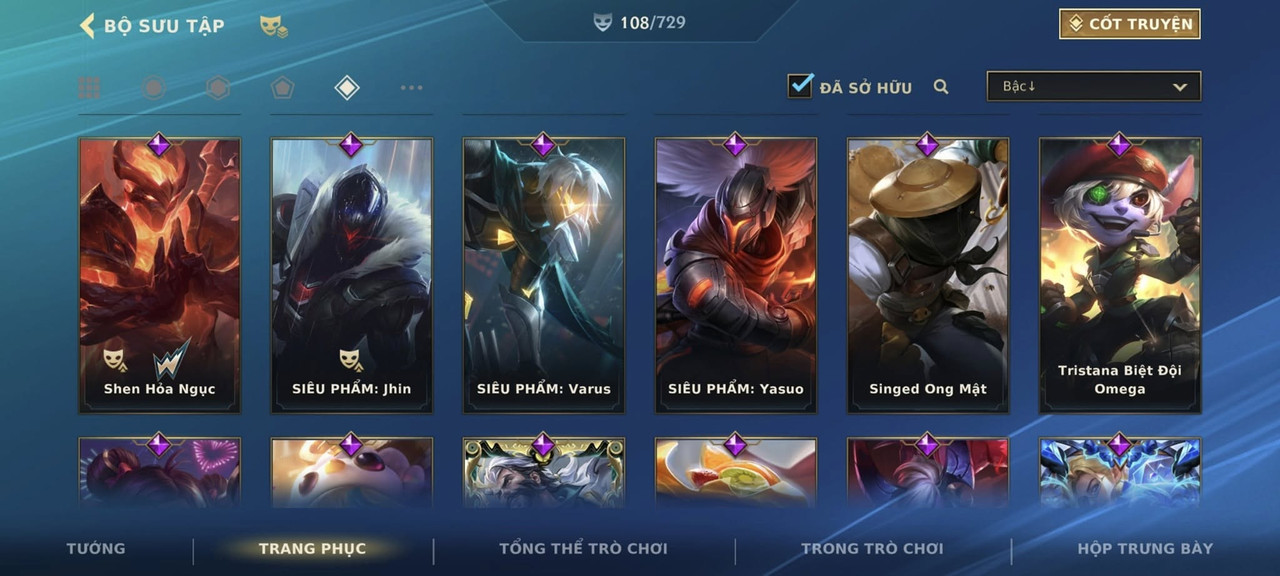Image resolution: width=1280 pixels, height=576 pixels.
Task: Open the three-dots more filters icon
Action: pos(411,88)
